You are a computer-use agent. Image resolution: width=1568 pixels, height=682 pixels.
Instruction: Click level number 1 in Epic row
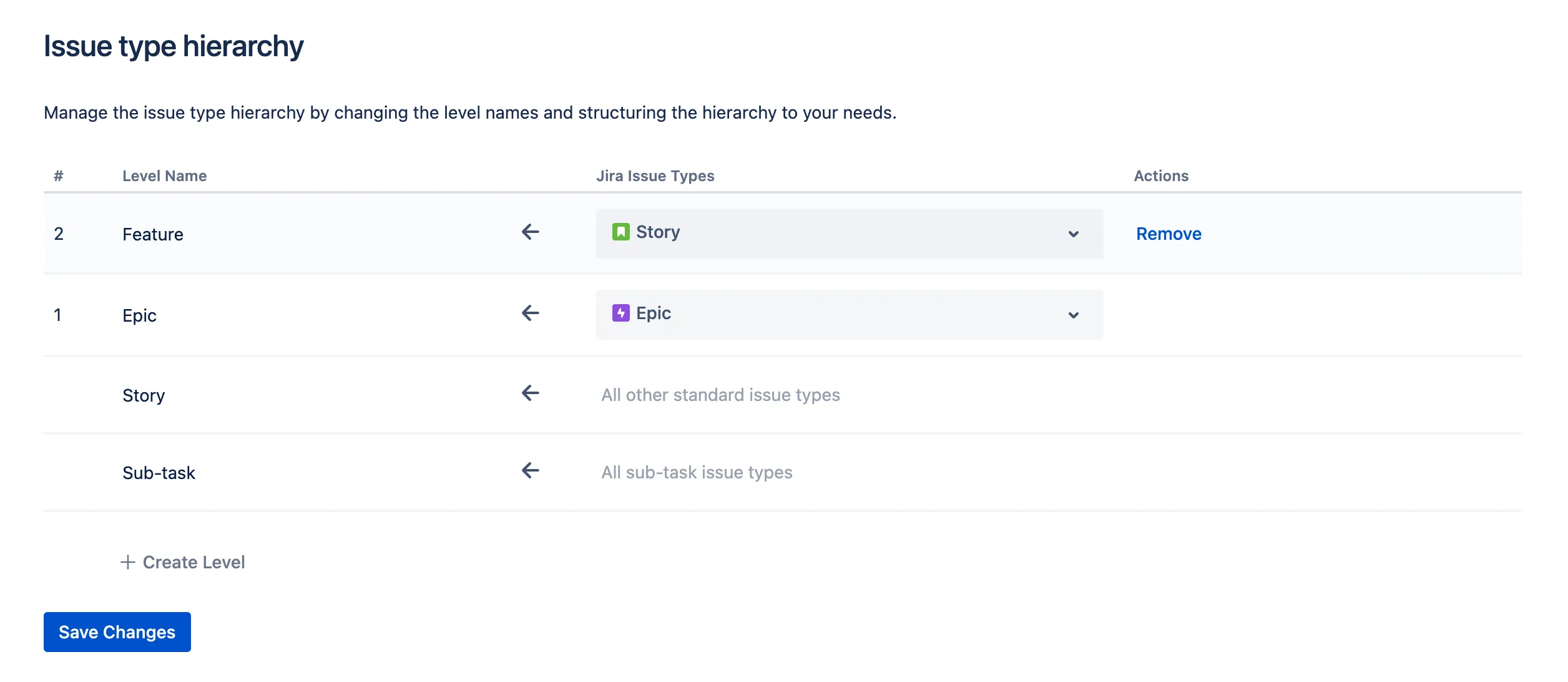(57, 315)
